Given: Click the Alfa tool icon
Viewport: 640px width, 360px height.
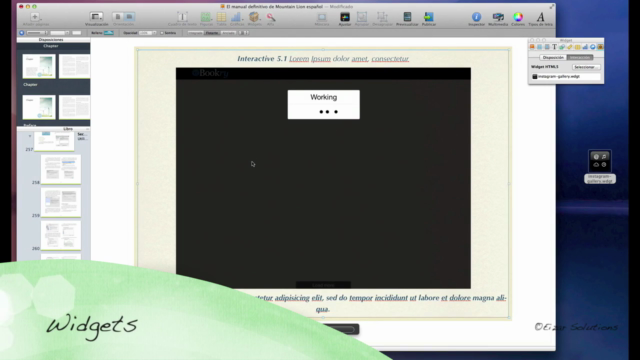Looking at the screenshot, I should point(271,17).
